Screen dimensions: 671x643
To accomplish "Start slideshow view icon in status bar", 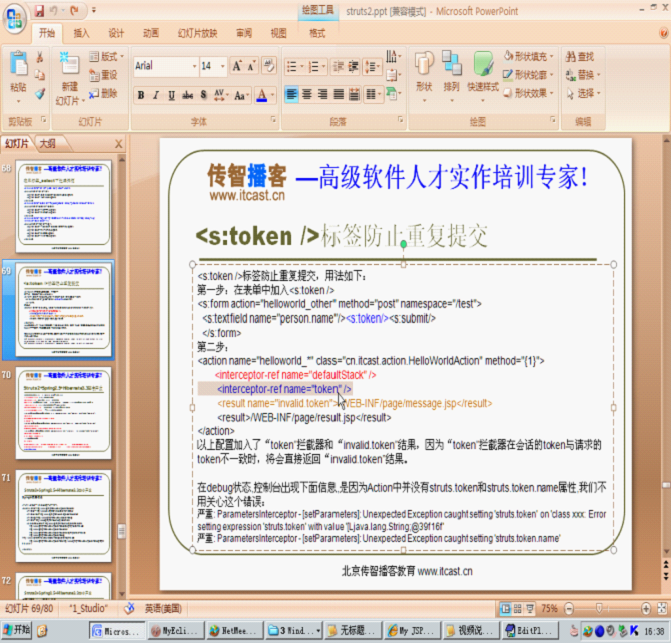I will (530, 608).
